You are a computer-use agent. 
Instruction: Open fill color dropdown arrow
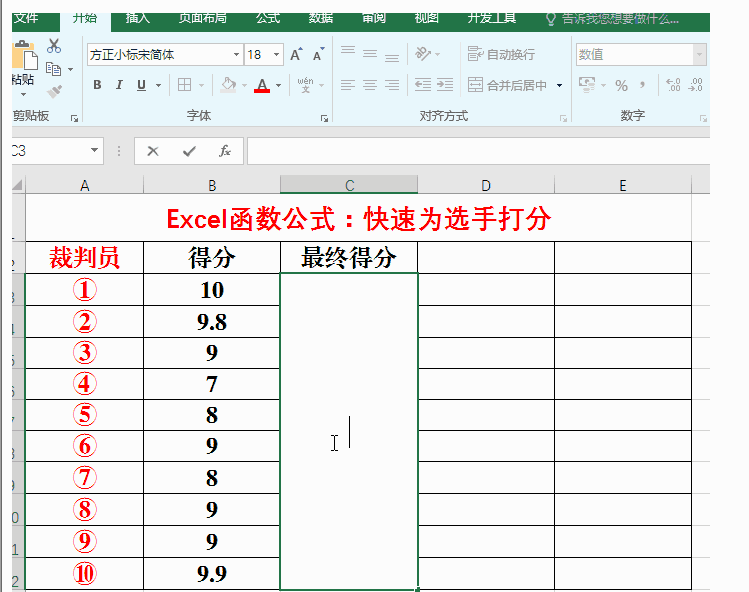click(x=244, y=86)
